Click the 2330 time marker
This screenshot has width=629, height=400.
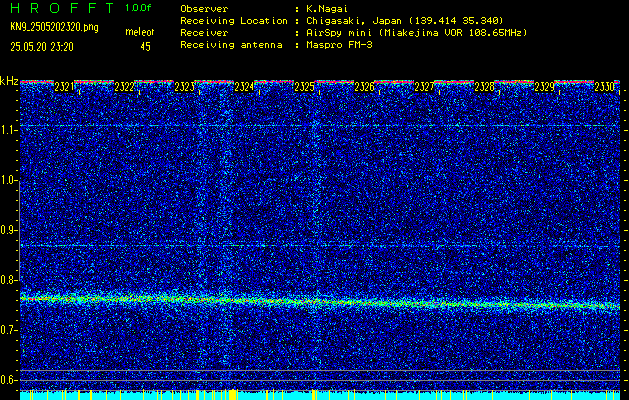(604, 87)
